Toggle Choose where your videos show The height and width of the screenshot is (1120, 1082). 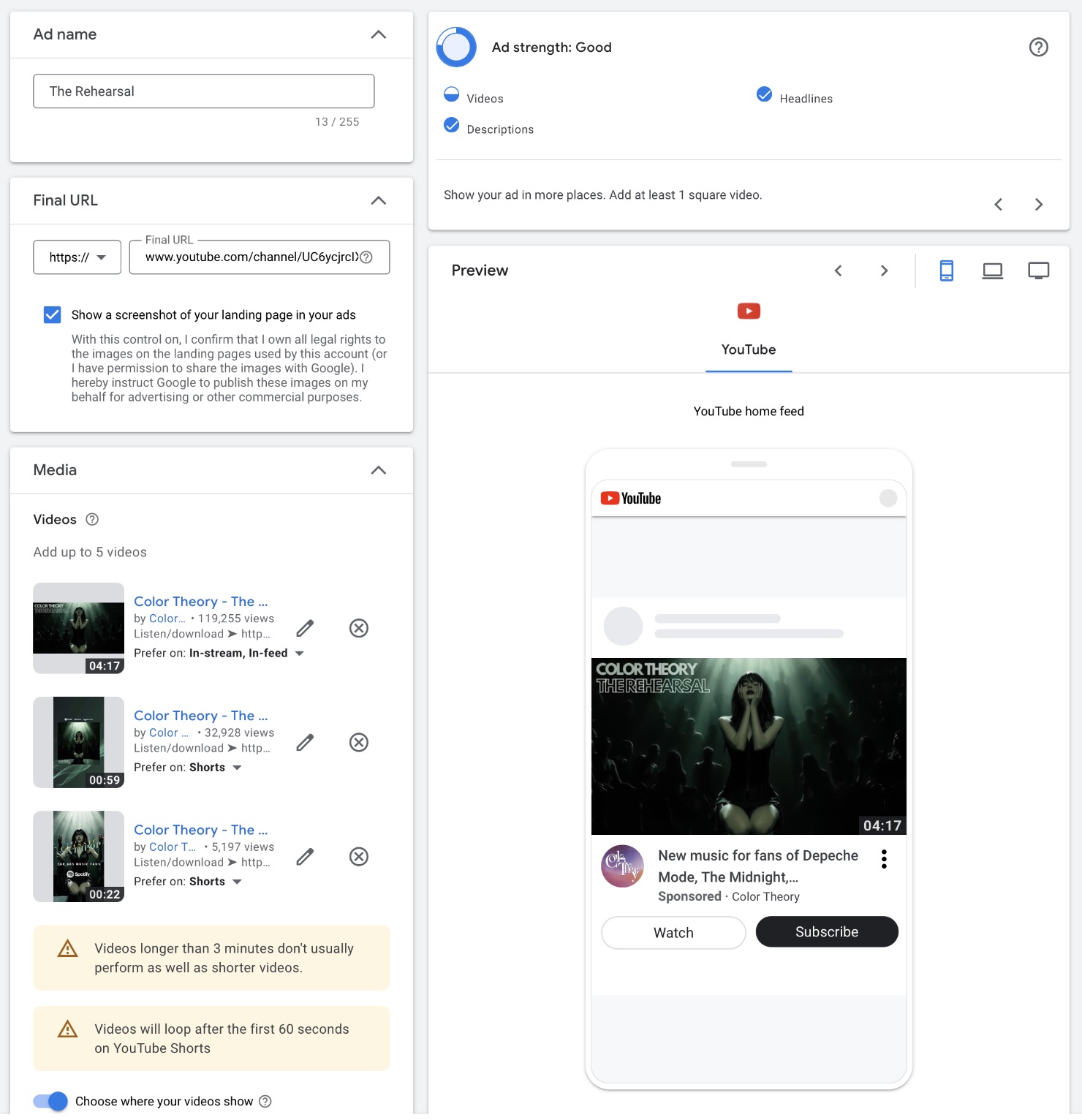51,1101
